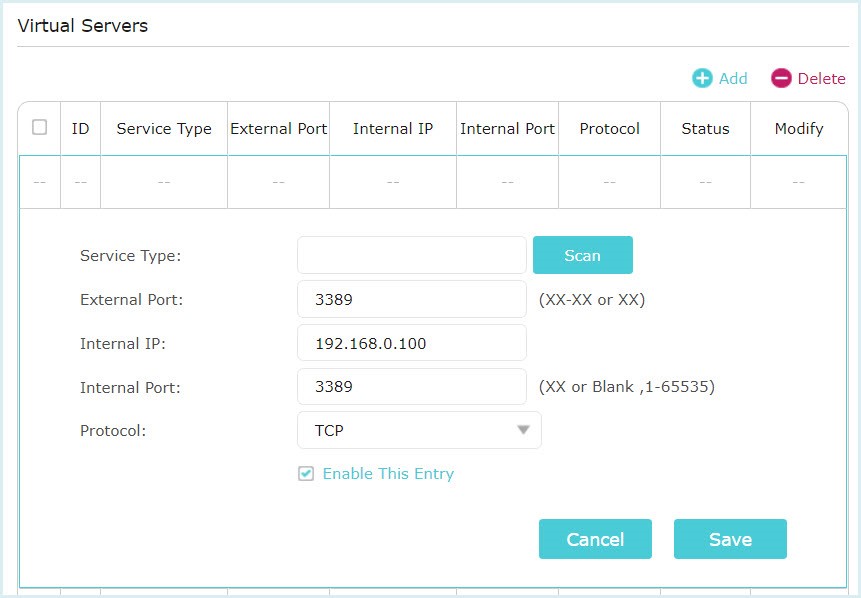
Task: Click the Internal IP field showing 192.168.0.100
Action: coord(411,342)
